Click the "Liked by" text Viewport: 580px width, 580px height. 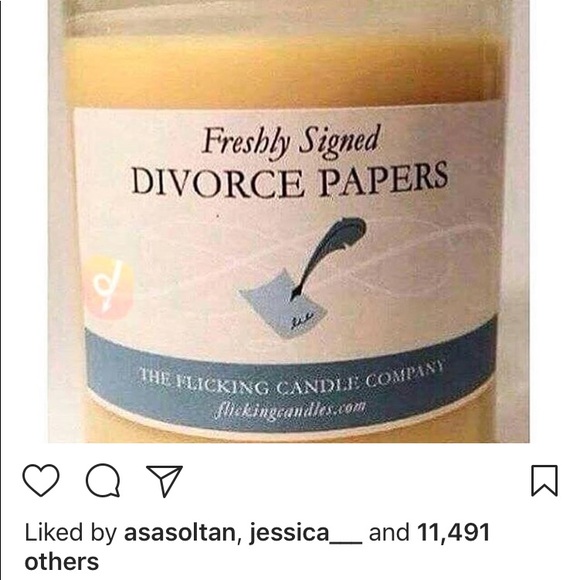71,533
